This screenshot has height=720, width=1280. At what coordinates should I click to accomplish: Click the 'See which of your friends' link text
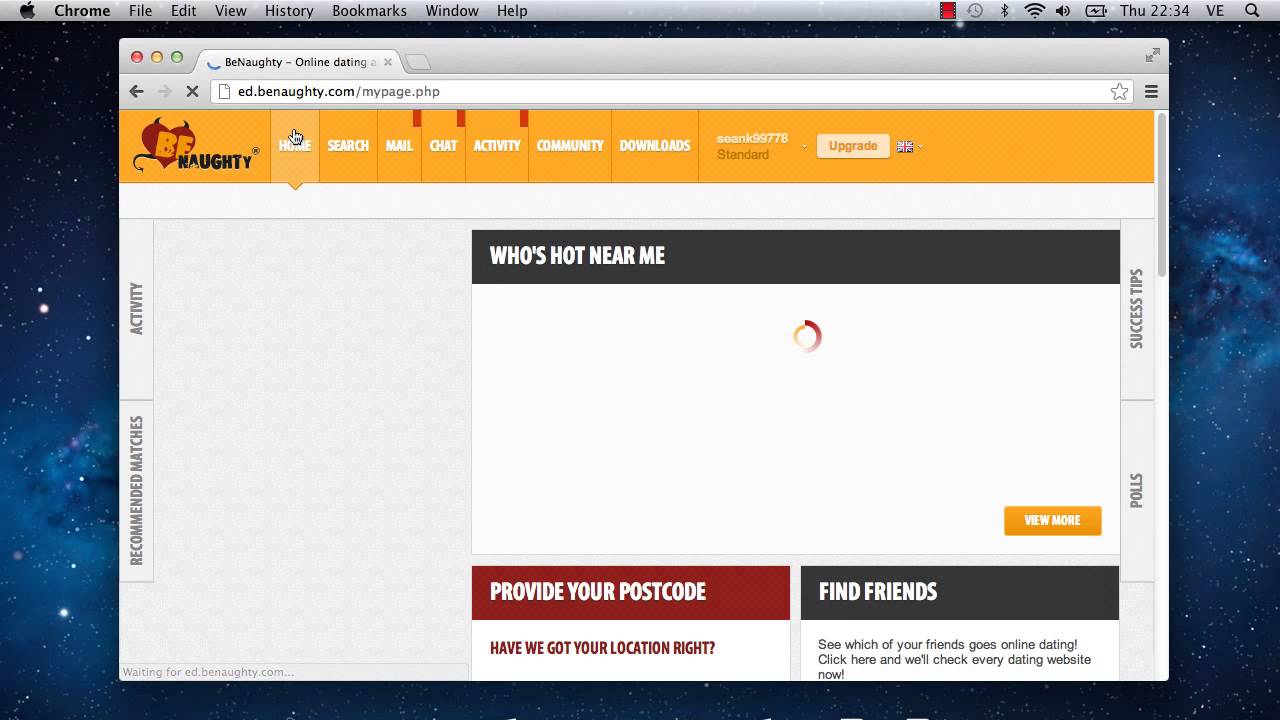pyautogui.click(x=954, y=659)
